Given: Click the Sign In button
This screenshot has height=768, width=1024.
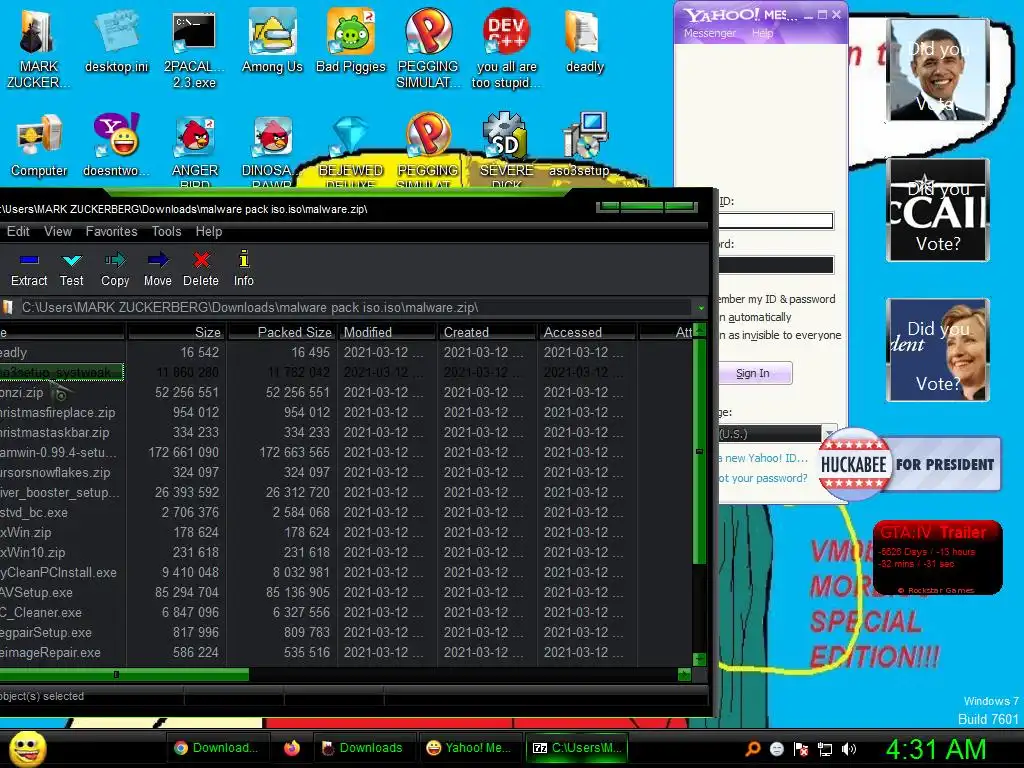Looking at the screenshot, I should tap(755, 373).
